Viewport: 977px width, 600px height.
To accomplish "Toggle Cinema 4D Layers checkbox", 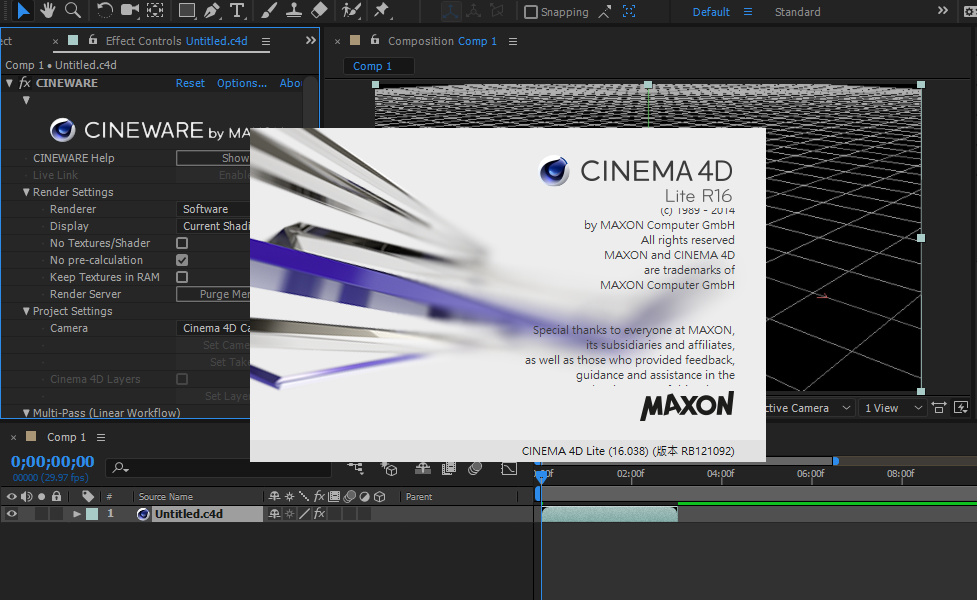I will pos(182,379).
